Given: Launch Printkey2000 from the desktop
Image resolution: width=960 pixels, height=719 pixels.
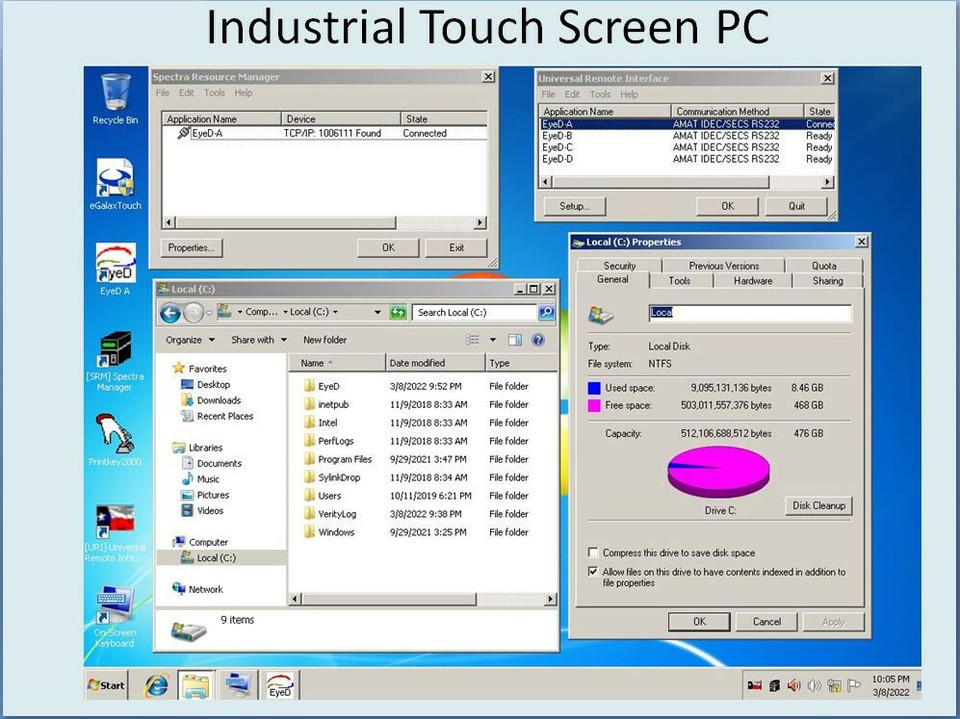Looking at the screenshot, I should 115,435.
